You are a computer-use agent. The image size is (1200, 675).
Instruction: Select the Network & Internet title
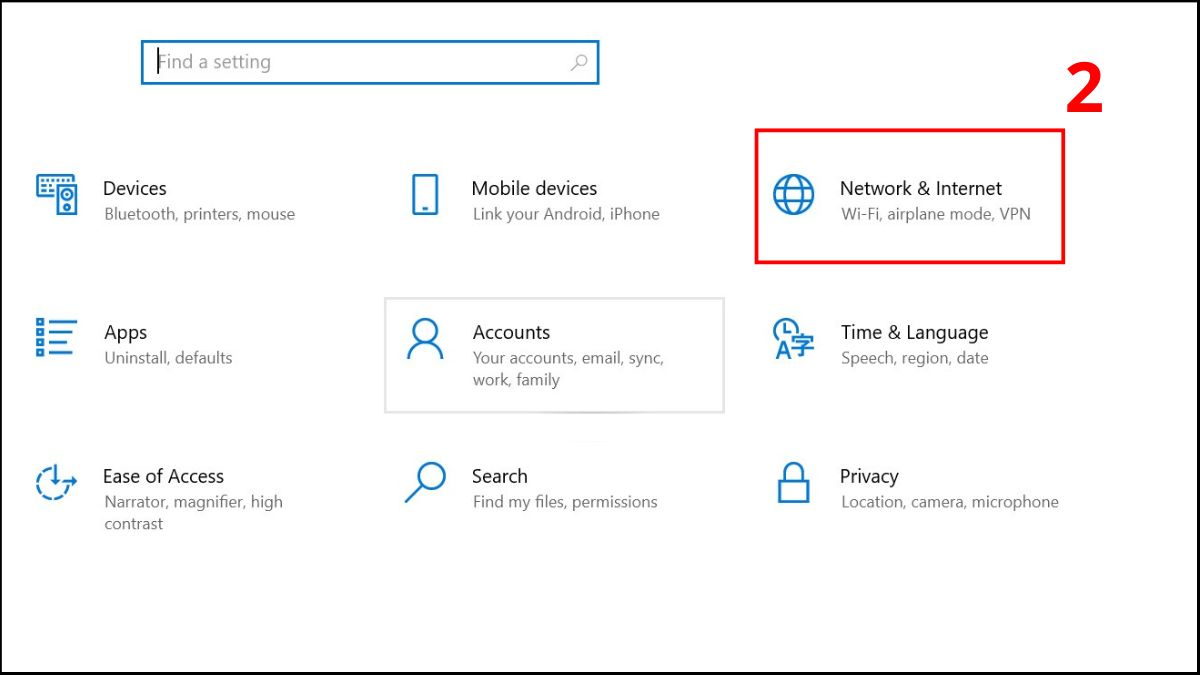pyautogui.click(x=921, y=188)
